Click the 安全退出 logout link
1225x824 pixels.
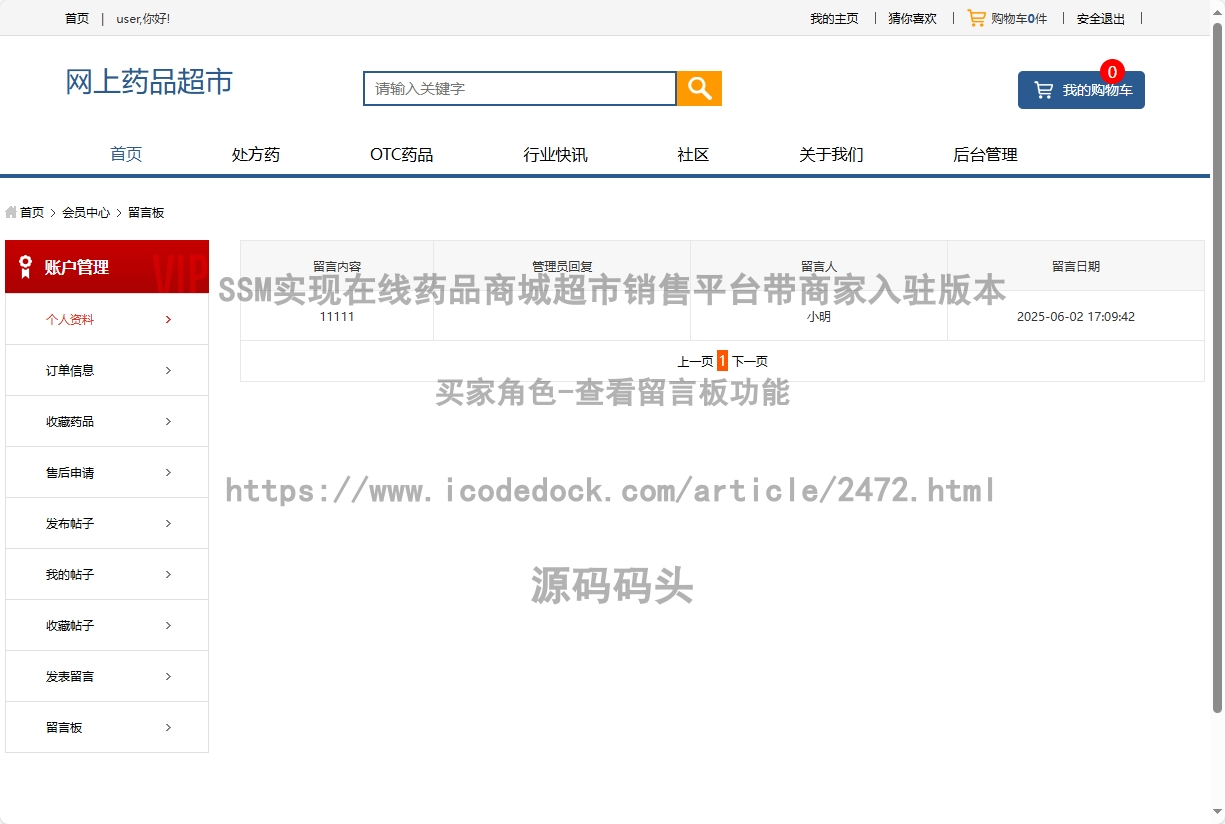tap(1100, 18)
